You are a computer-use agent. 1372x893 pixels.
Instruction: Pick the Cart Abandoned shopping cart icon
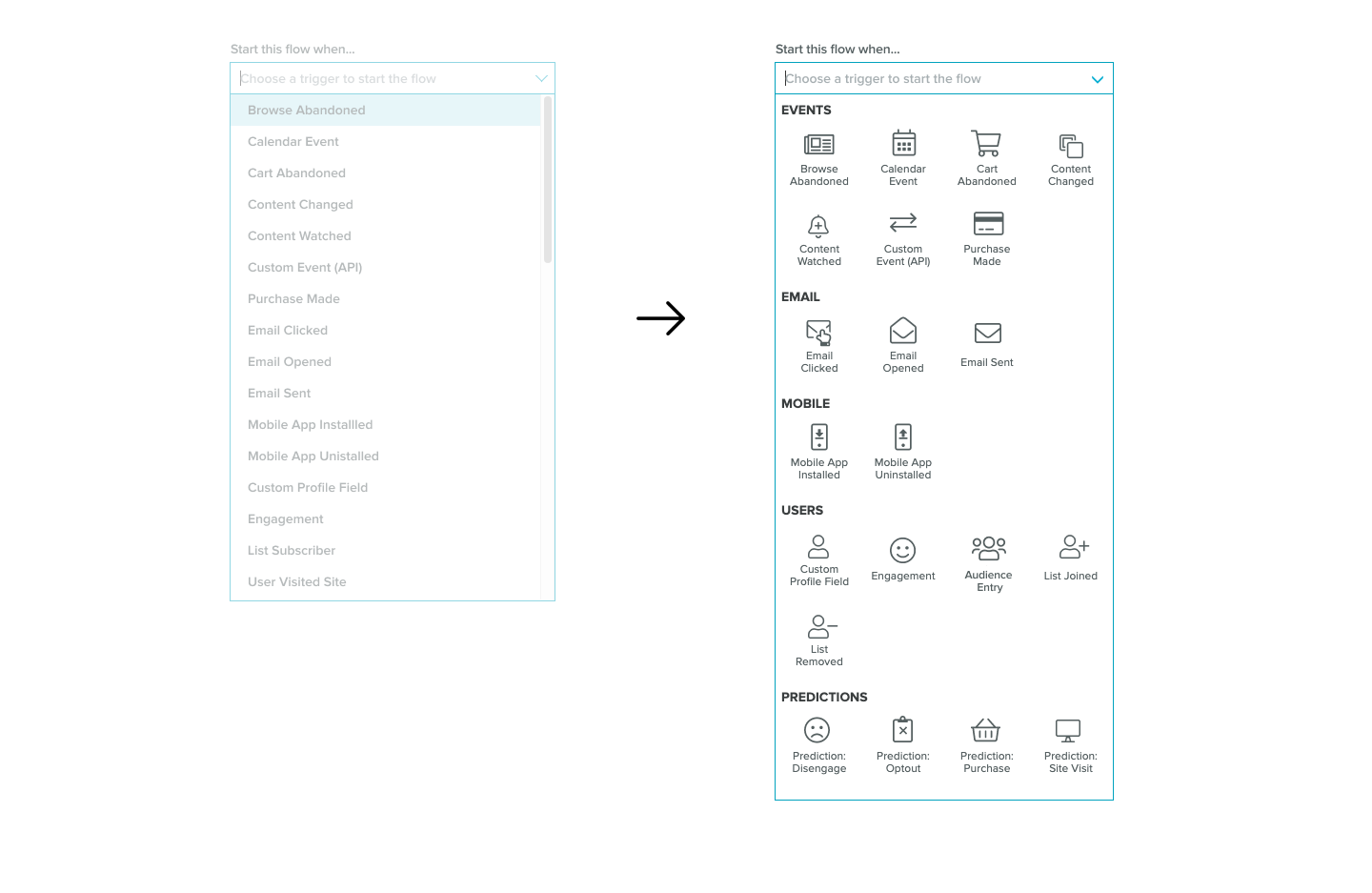(x=986, y=144)
